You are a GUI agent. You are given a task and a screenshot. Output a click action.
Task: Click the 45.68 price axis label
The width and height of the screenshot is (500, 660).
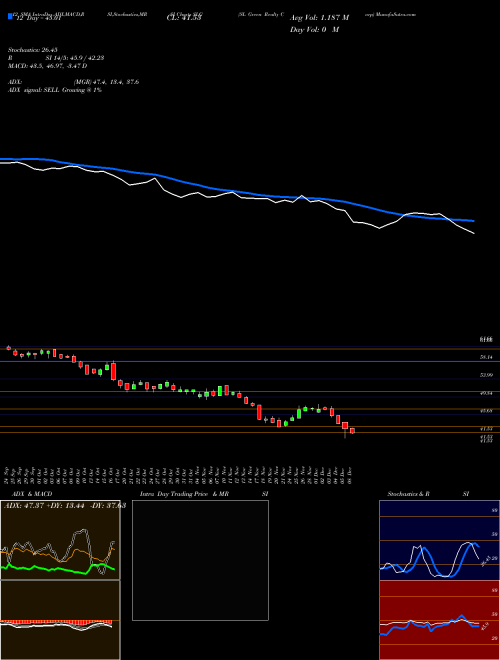click(486, 410)
